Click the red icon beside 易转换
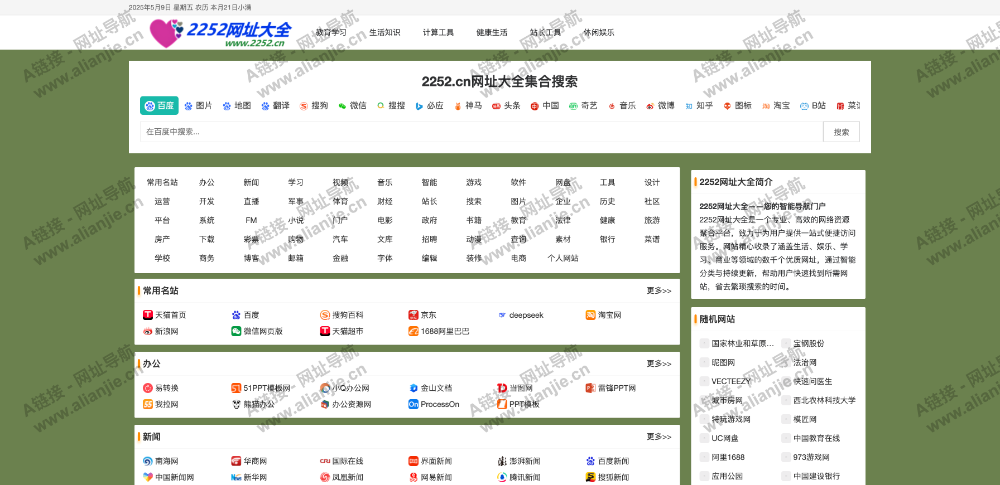This screenshot has width=1000, height=485. click(x=148, y=387)
